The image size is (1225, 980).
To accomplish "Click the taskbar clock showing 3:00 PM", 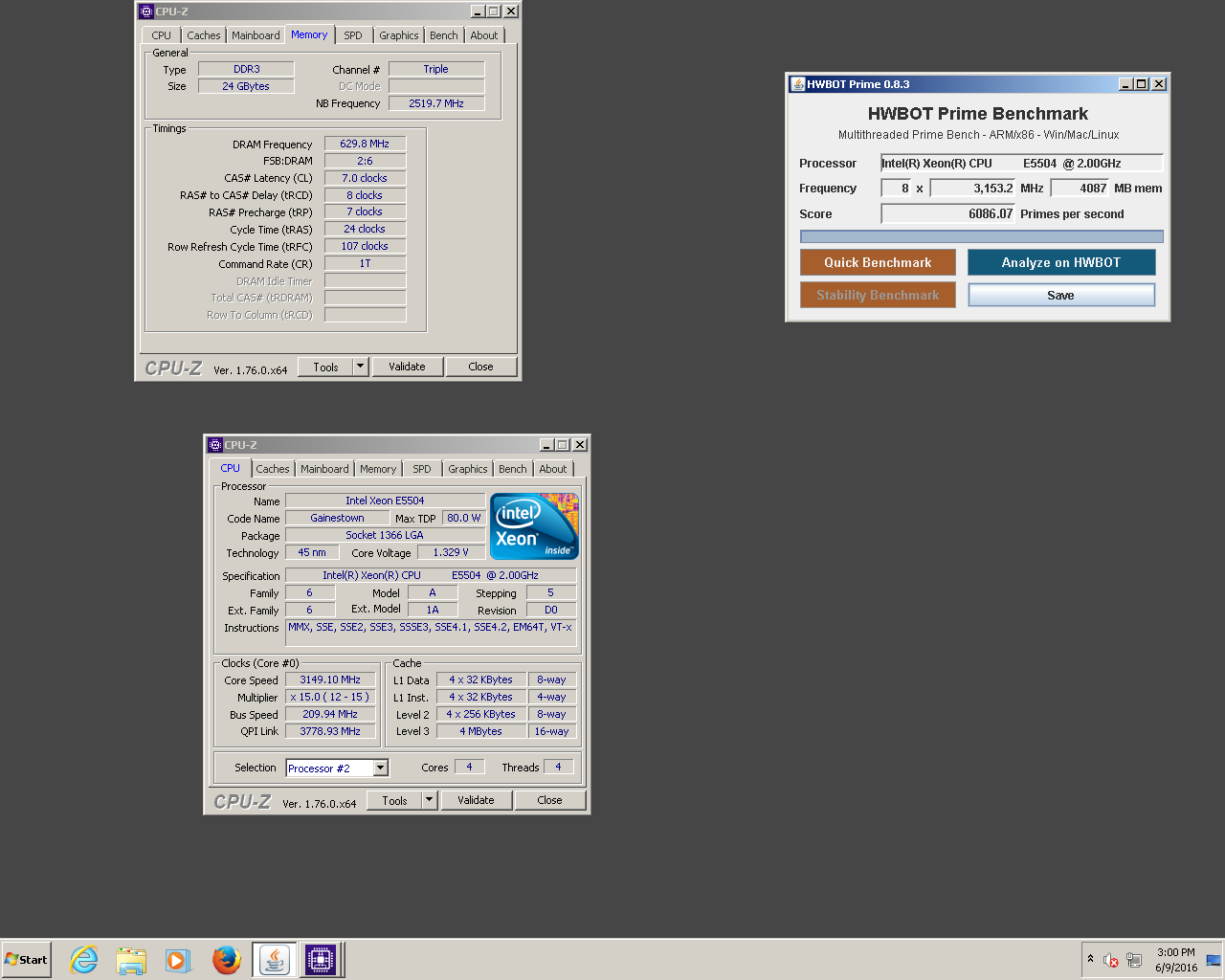I will 1176,960.
